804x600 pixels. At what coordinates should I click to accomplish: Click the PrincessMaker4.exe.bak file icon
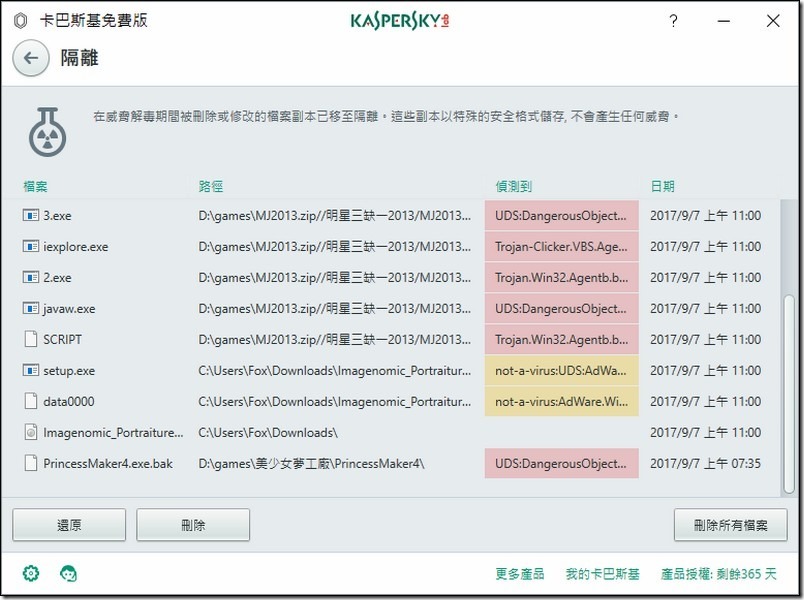pos(31,464)
